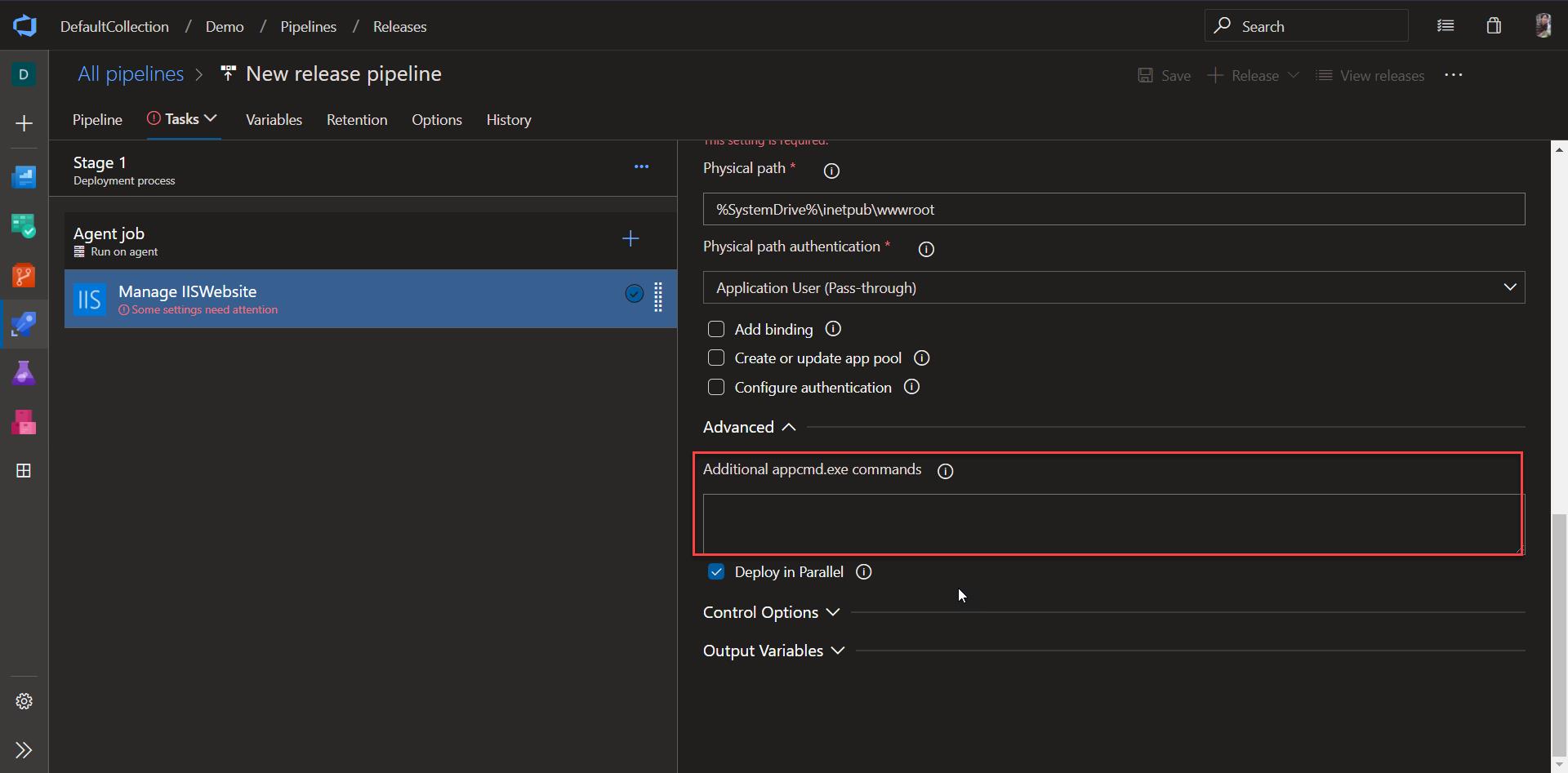The image size is (1568, 773).
Task: Expand Control Options section
Action: [770, 612]
